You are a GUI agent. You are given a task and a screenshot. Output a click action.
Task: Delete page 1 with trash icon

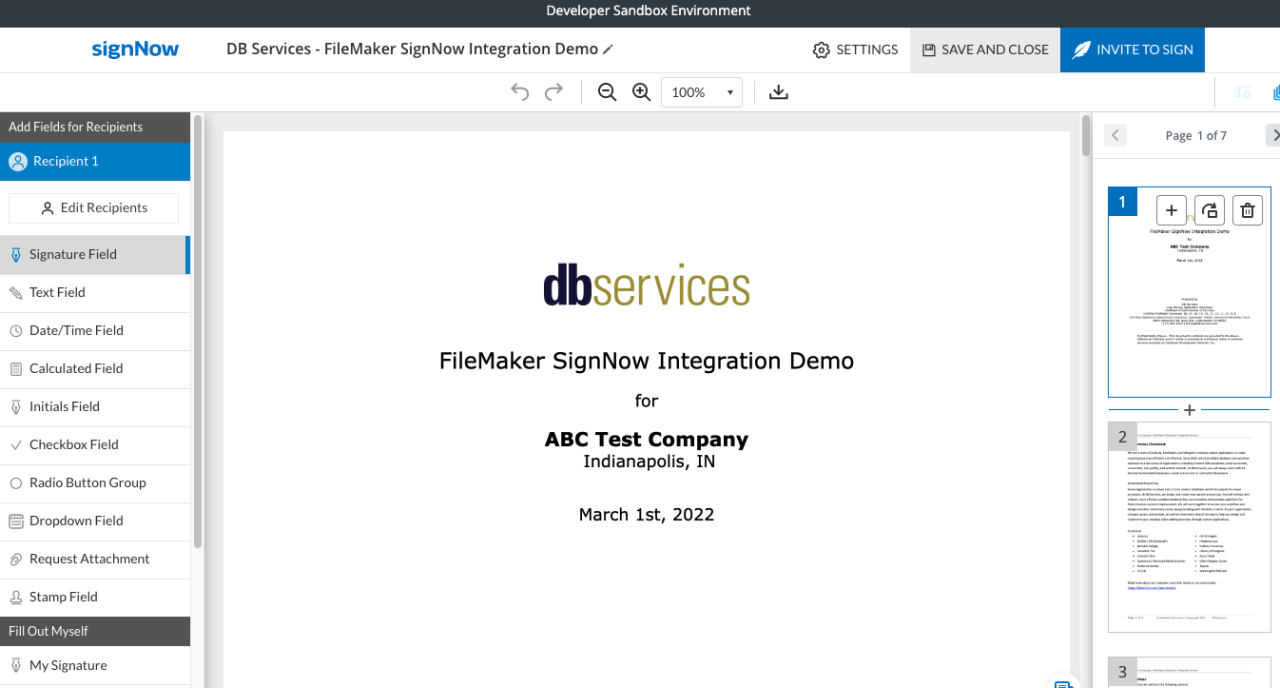pyautogui.click(x=1247, y=210)
